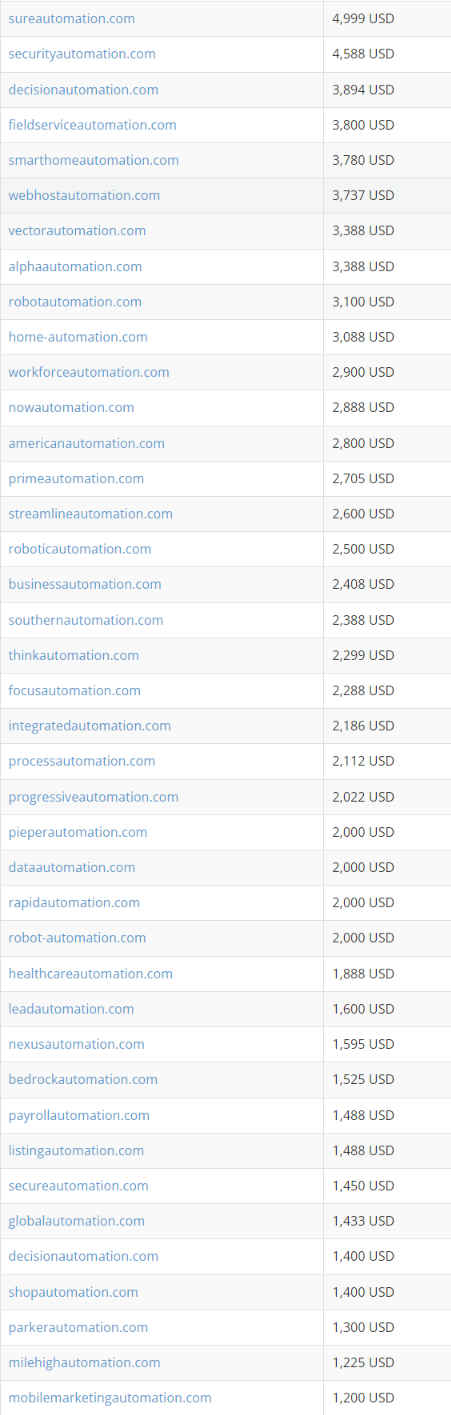The image size is (451, 1415).
Task: Click robot-automation.com domain link
Action: tap(77, 938)
